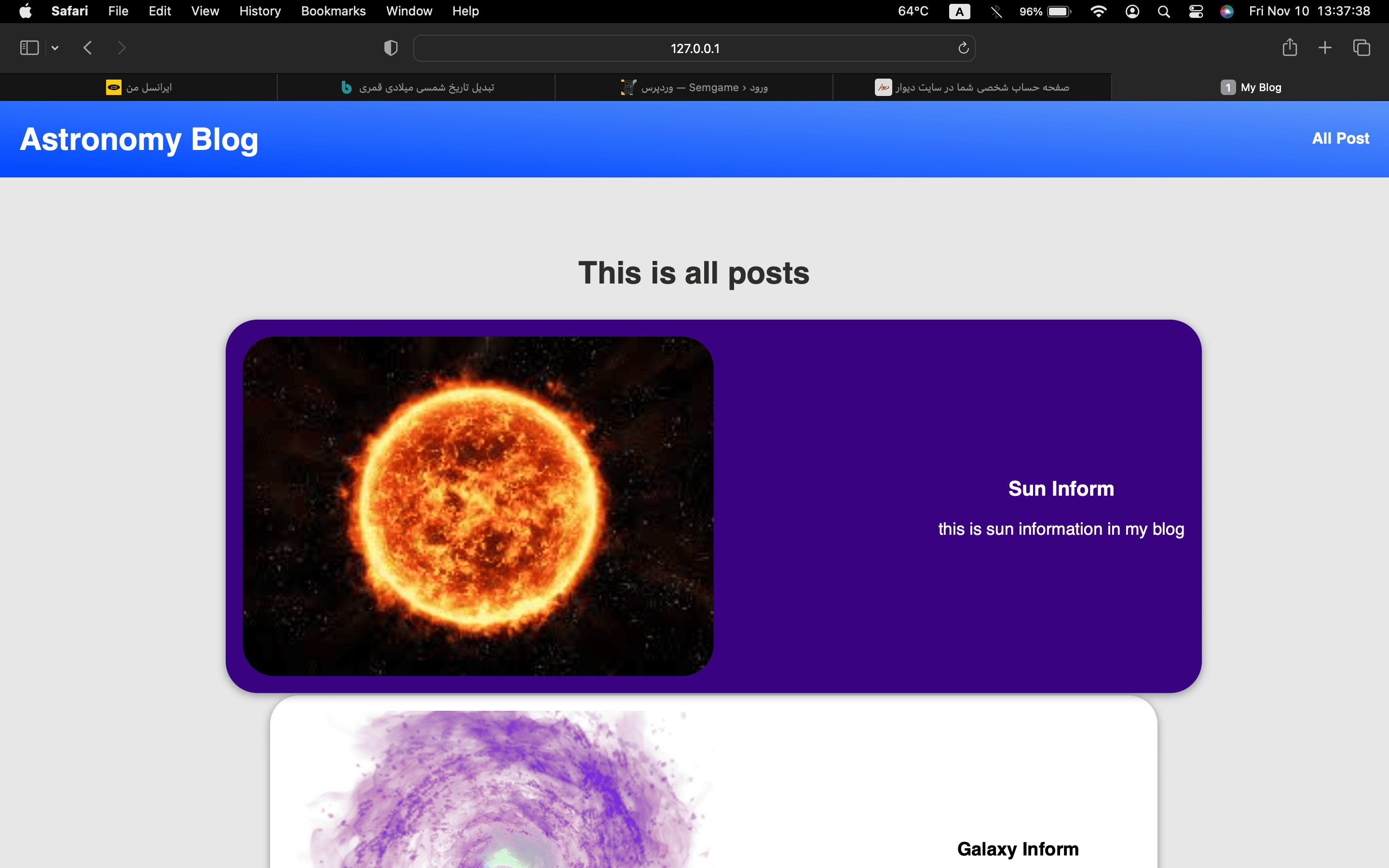Open the Apple menu
Image resolution: width=1389 pixels, height=868 pixels.
26,11
